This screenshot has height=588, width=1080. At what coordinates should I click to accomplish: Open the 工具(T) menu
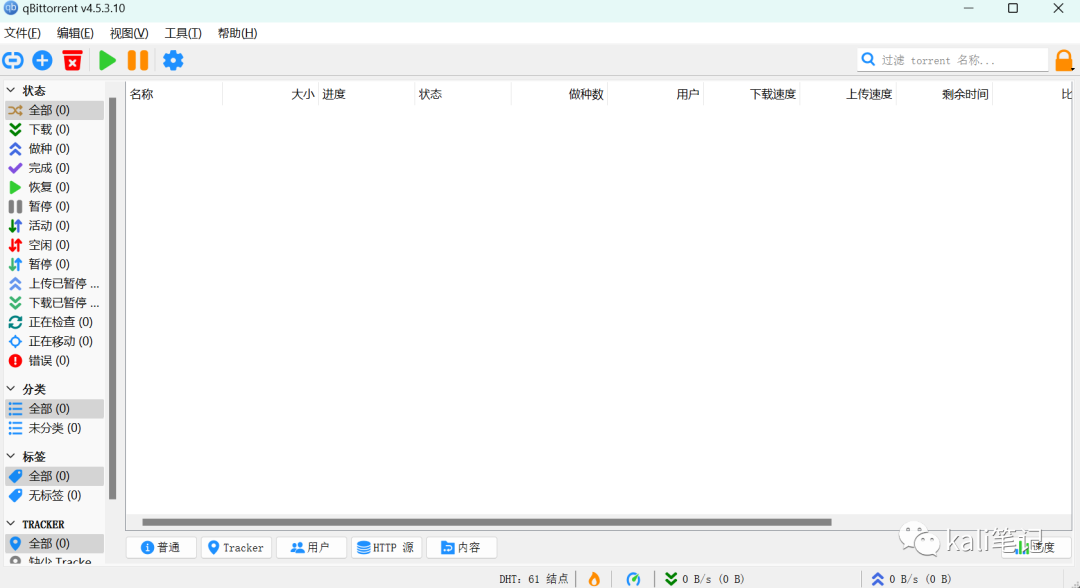point(183,33)
